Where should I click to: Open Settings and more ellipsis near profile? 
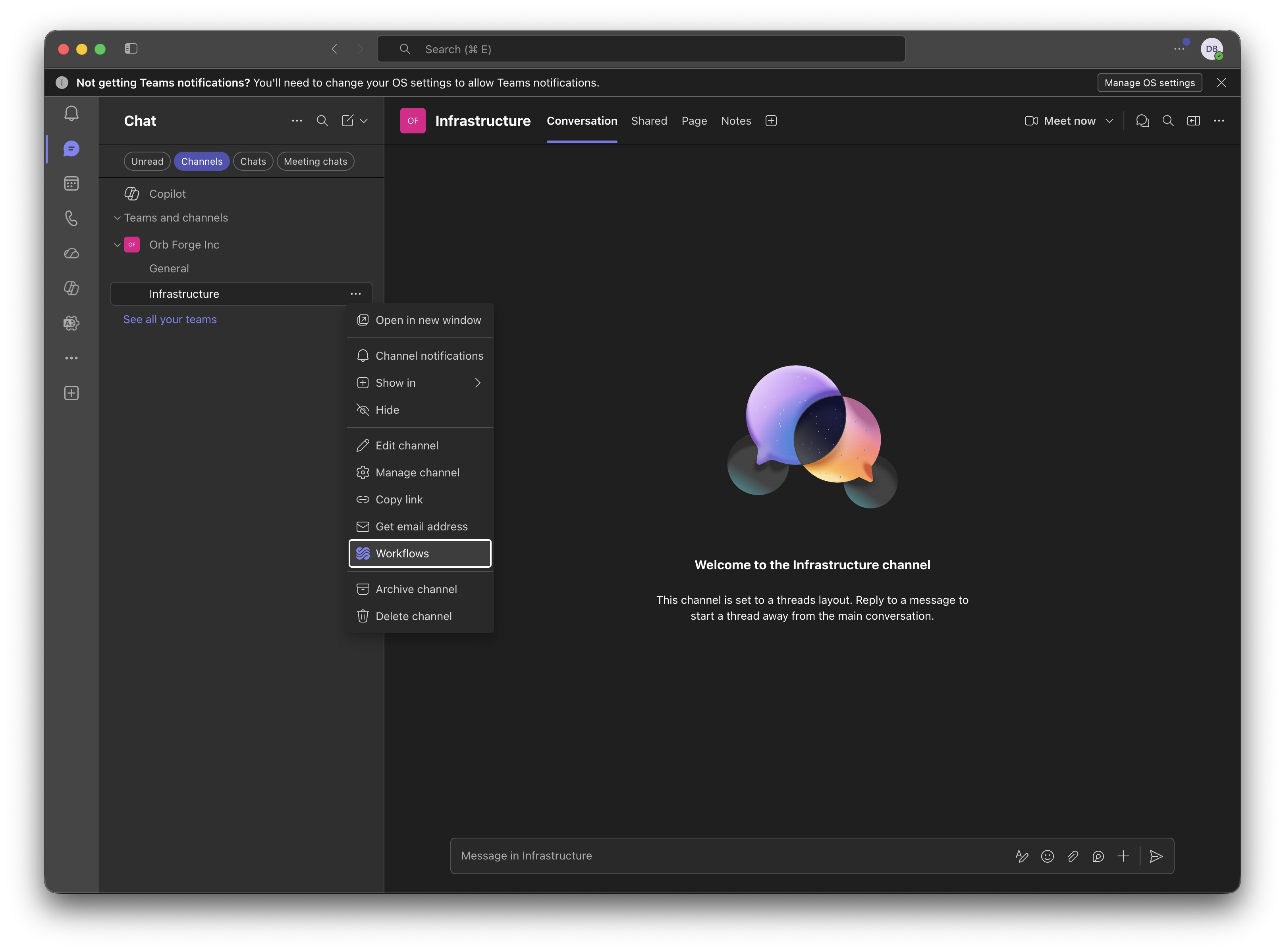click(x=1179, y=49)
